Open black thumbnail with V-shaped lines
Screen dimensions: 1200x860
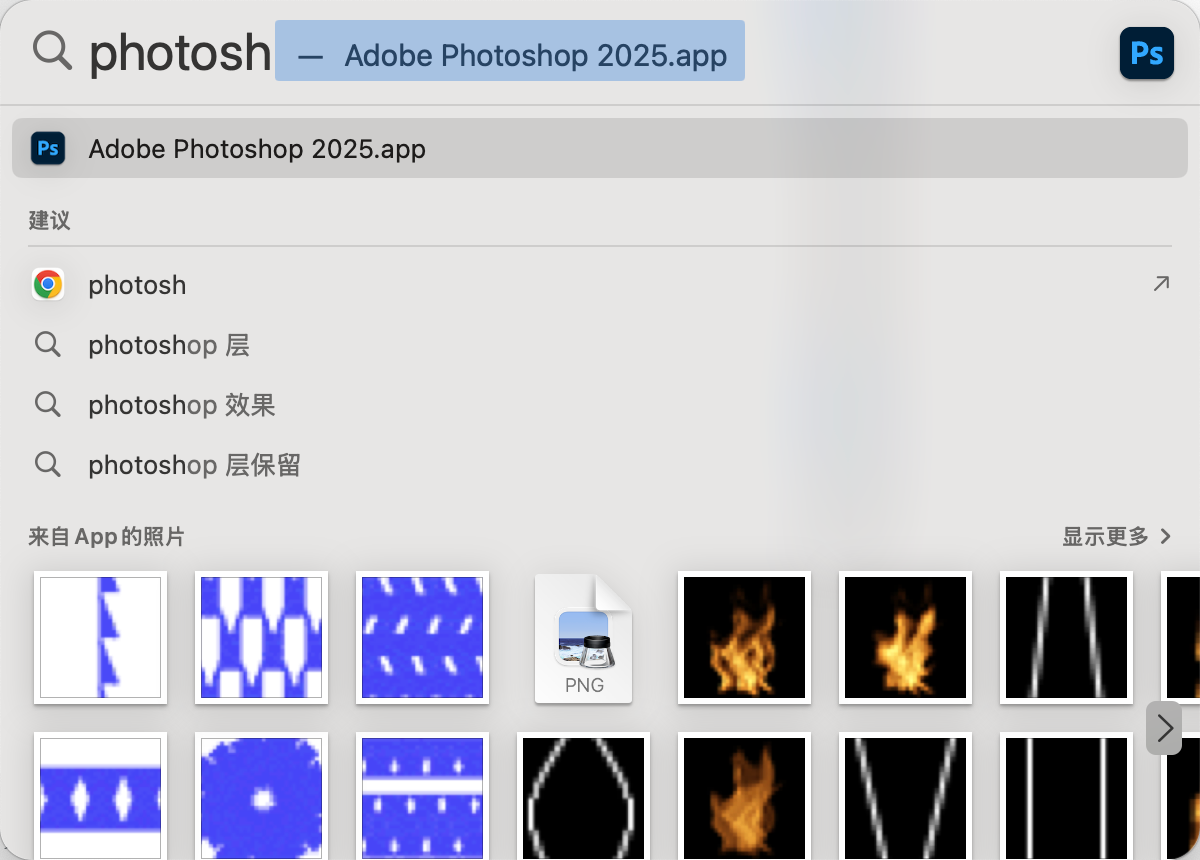tap(905, 797)
